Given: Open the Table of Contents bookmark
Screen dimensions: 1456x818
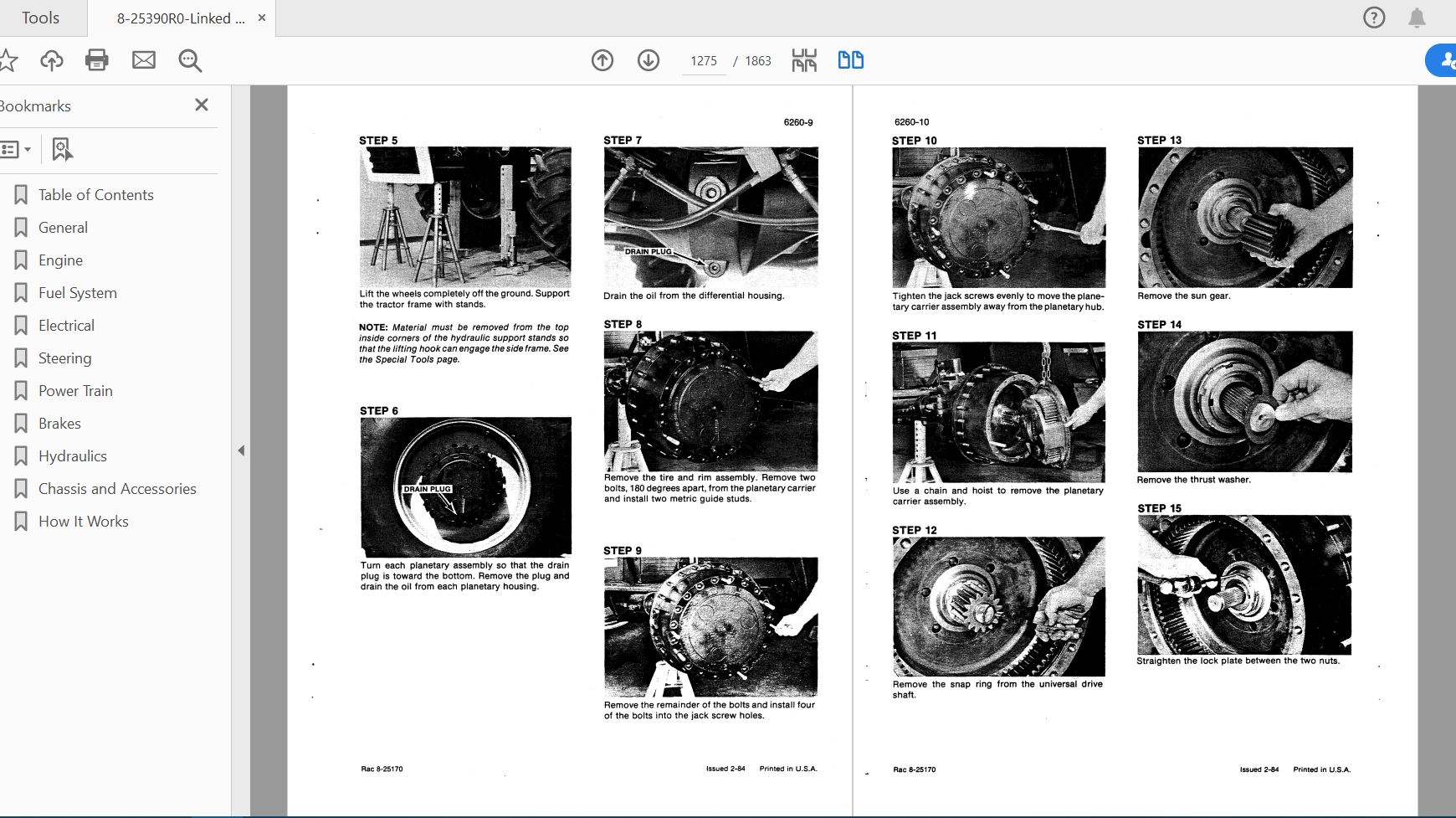Looking at the screenshot, I should (x=96, y=195).
